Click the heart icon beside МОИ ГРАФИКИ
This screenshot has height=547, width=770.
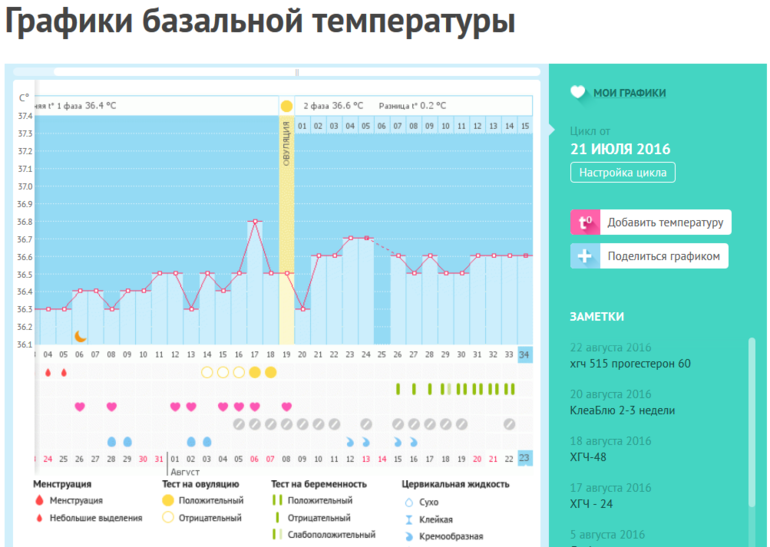click(578, 93)
